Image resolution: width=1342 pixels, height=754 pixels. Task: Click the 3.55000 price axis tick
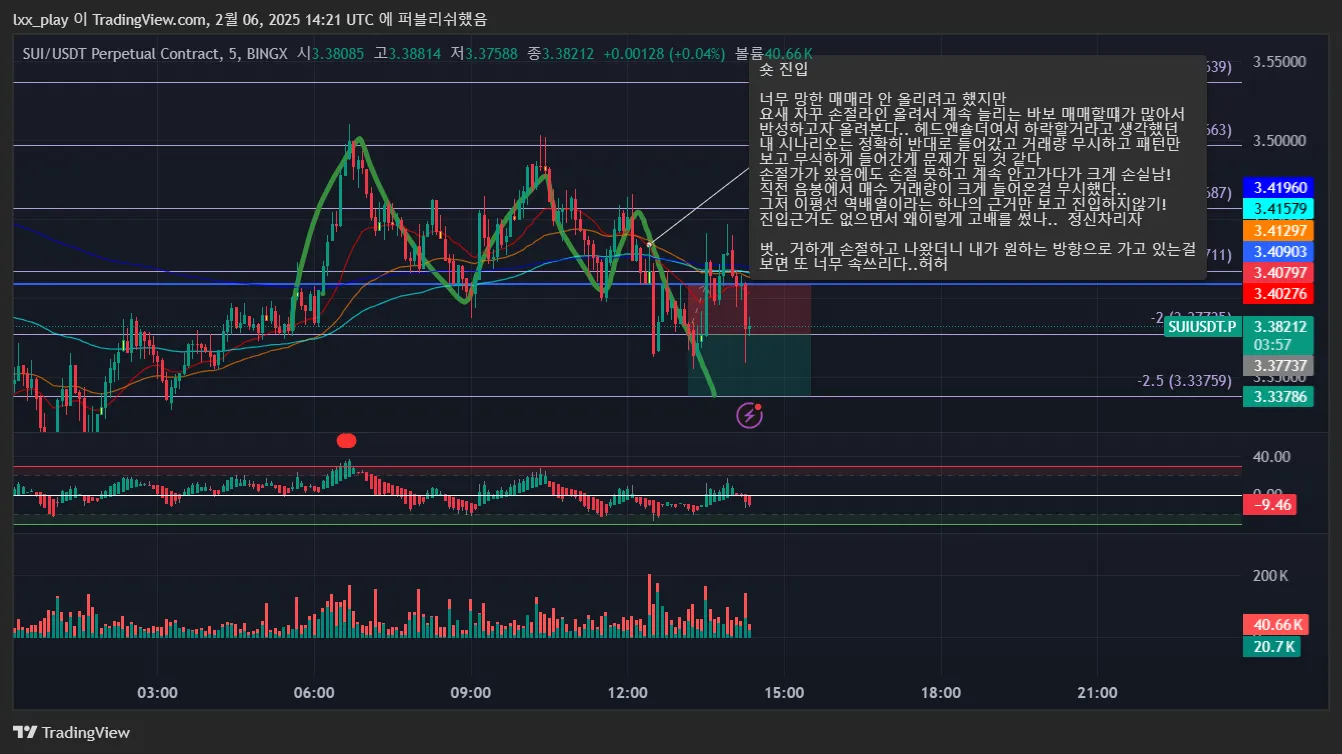(1279, 62)
